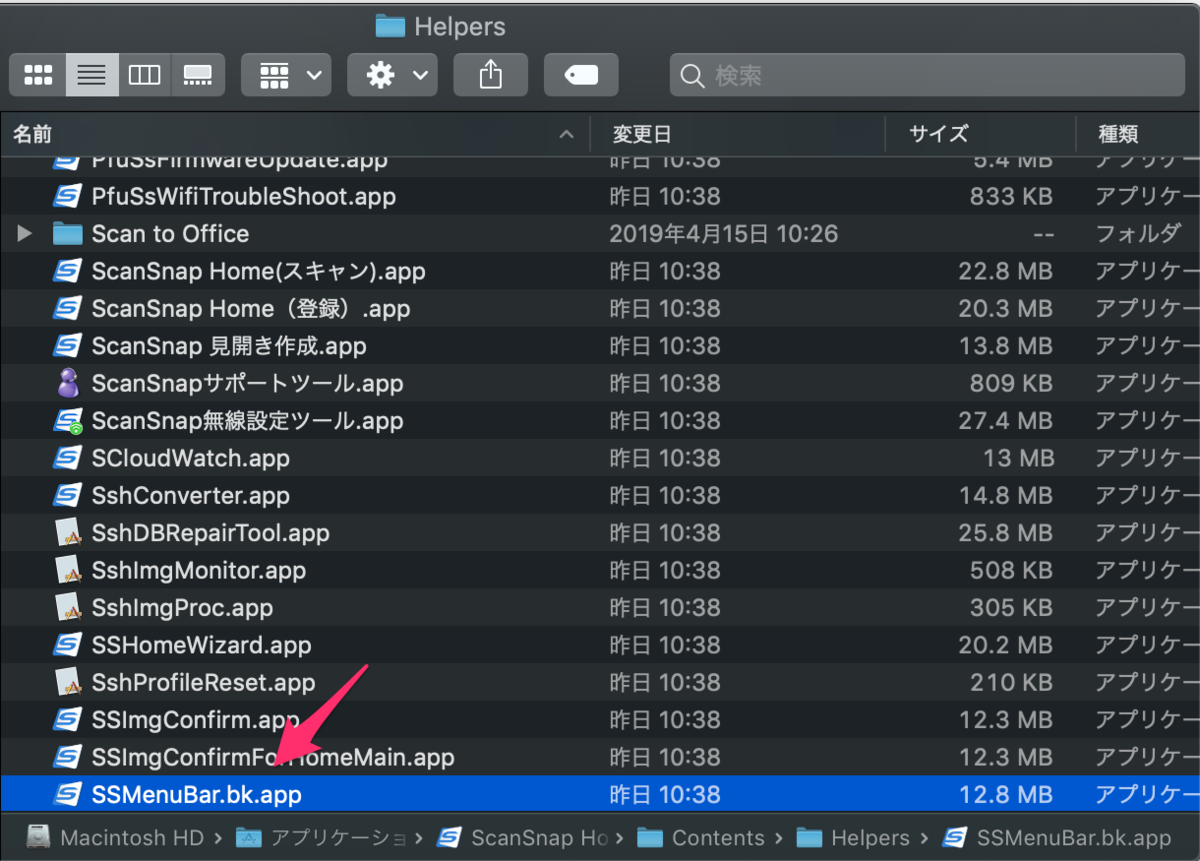Go to Helpers in path bar
Screen dimensions: 1200x861
tap(853, 838)
